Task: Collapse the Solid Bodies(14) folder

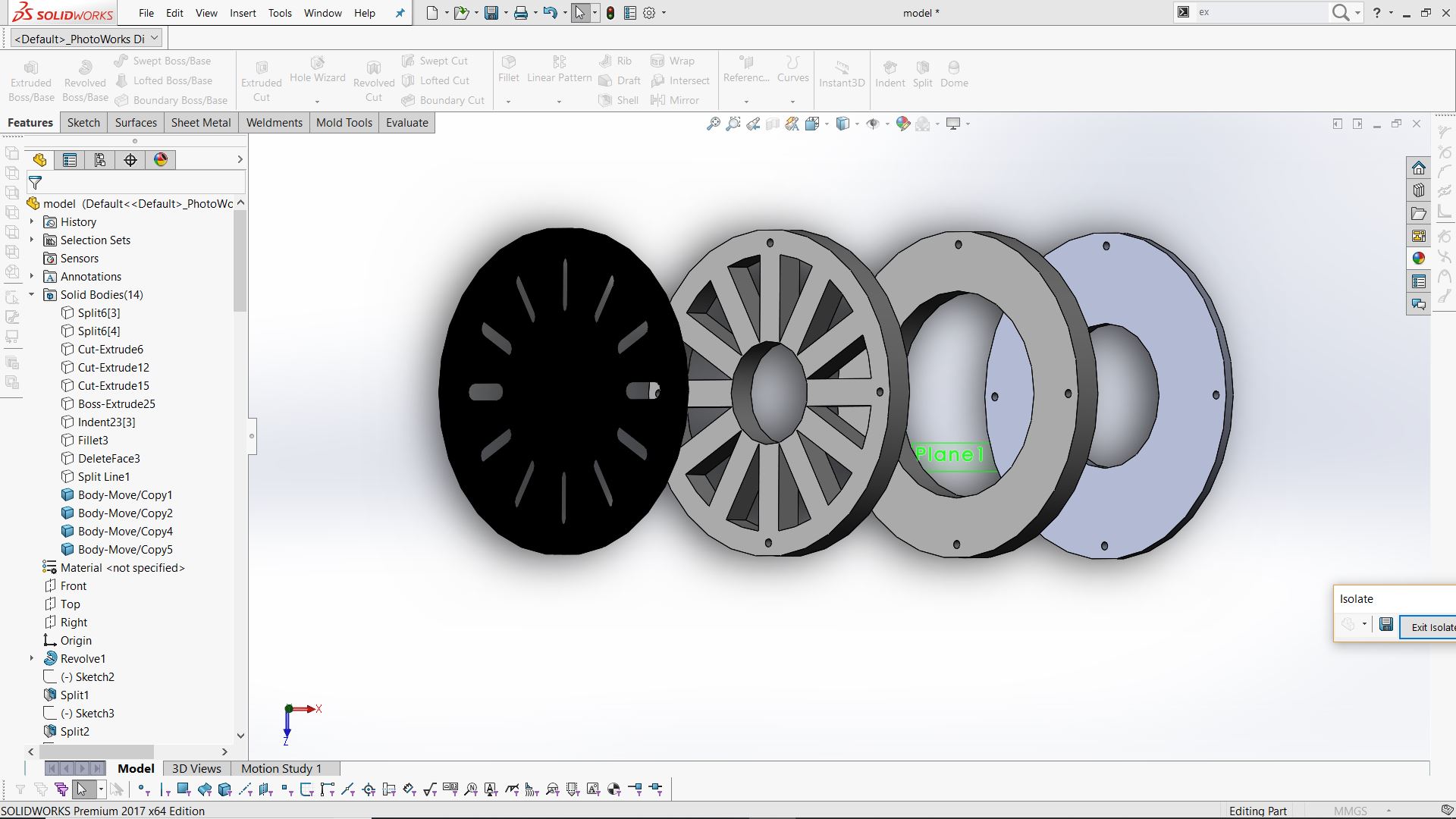Action: pyautogui.click(x=32, y=295)
